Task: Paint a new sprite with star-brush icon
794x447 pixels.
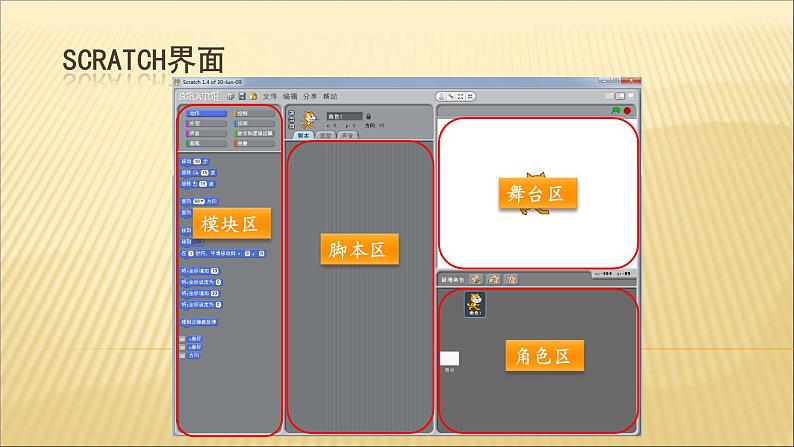Action: tap(476, 279)
